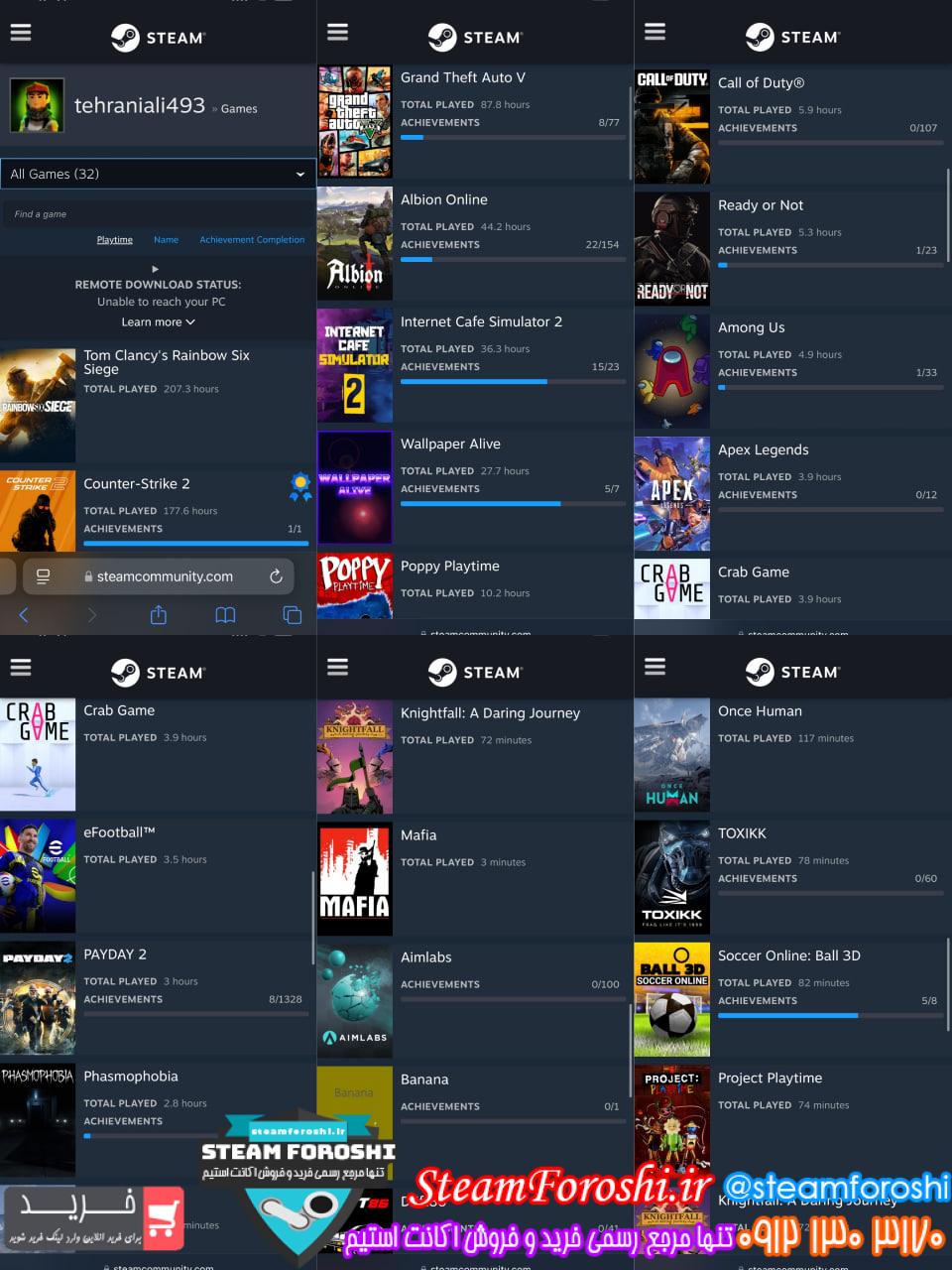This screenshot has height=1270, width=952.
Task: Select the steamcommunity.com address bar
Action: coord(165,576)
